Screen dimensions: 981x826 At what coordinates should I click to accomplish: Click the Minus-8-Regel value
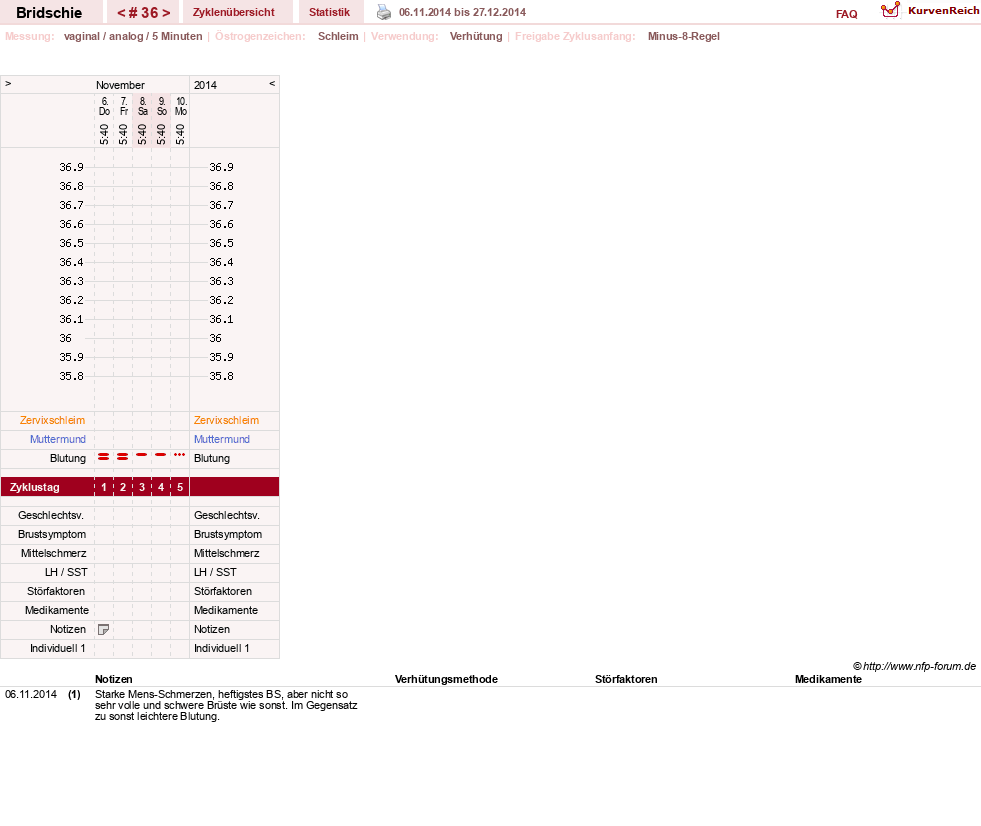click(683, 36)
